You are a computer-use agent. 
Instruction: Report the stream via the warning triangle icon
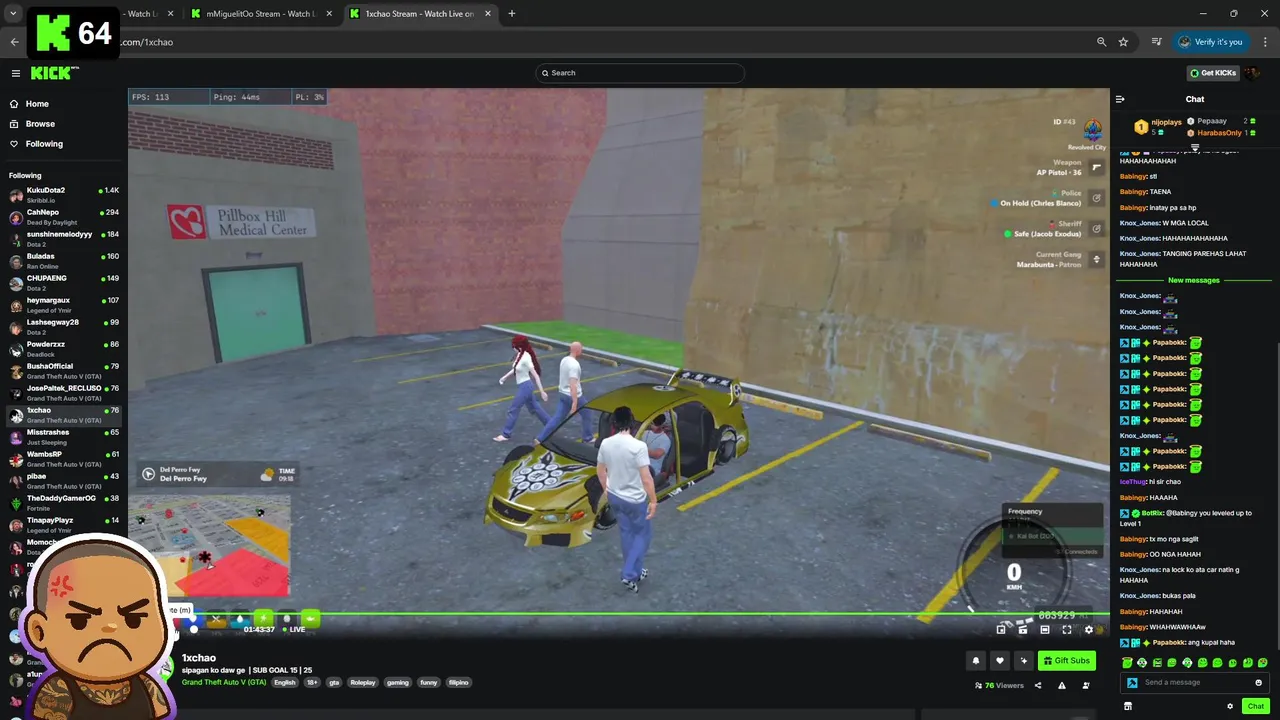click(x=1061, y=685)
